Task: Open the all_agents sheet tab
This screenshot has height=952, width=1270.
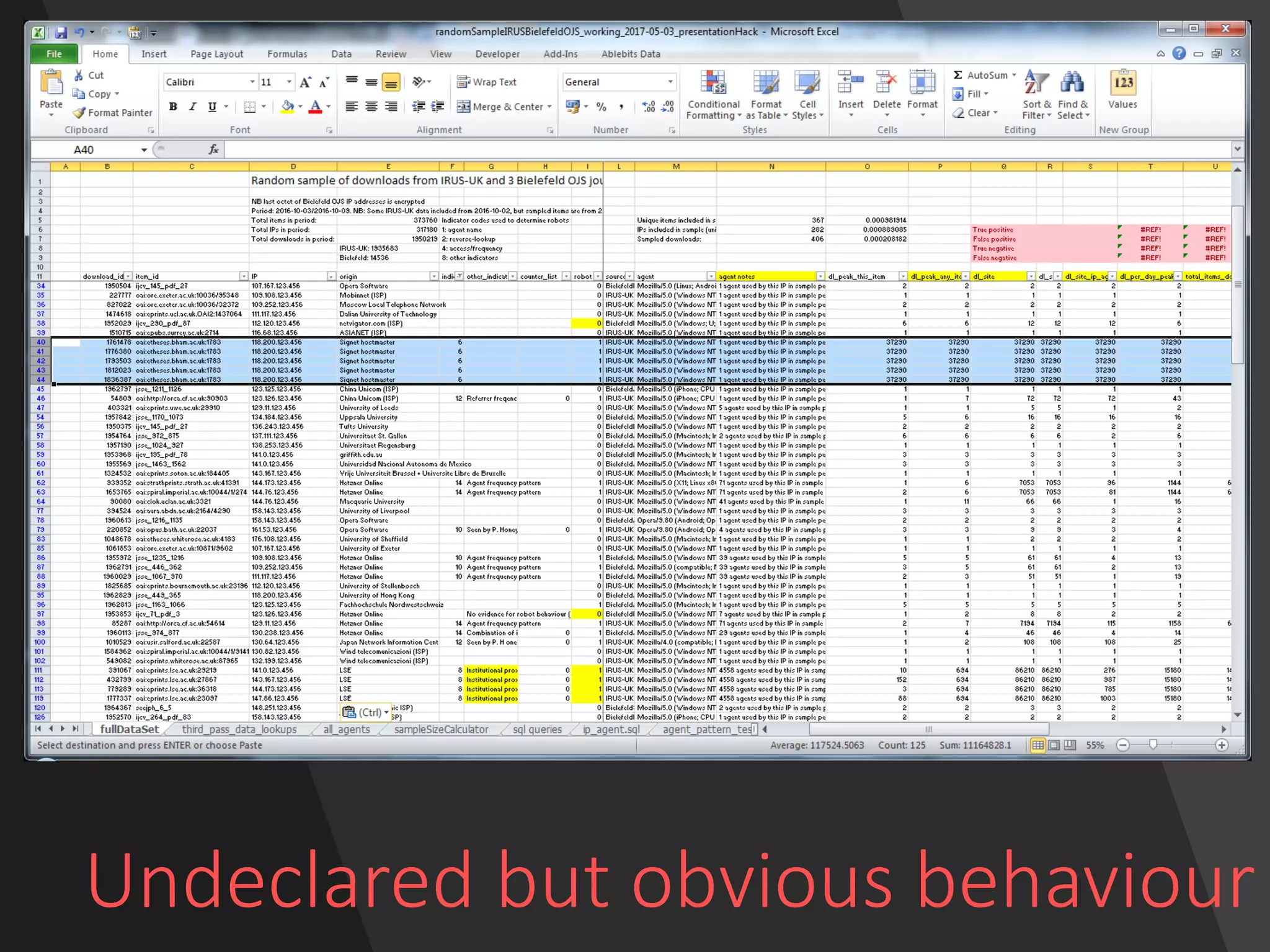Action: (x=346, y=729)
